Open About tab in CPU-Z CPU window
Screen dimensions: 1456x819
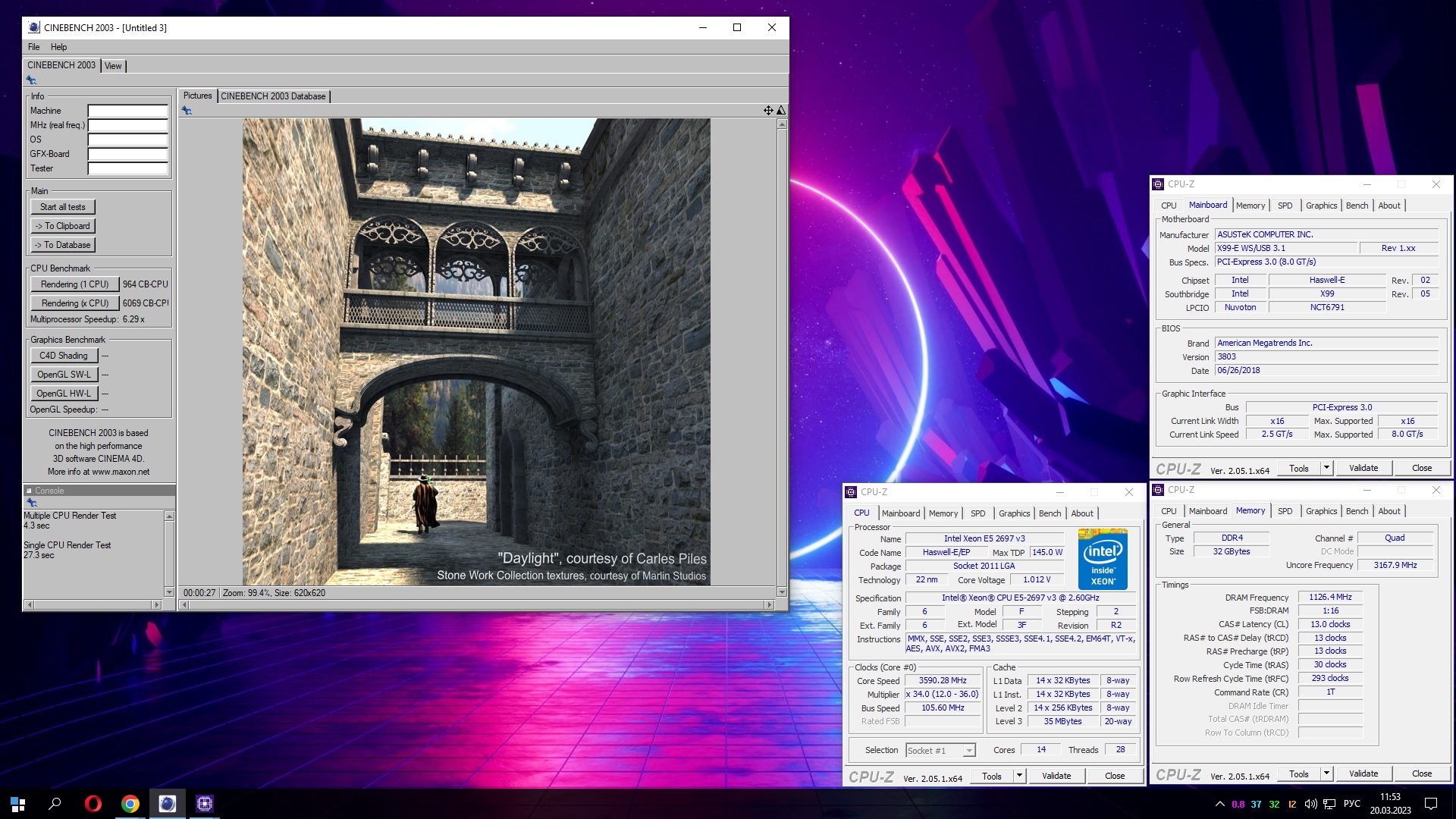[1082, 513]
